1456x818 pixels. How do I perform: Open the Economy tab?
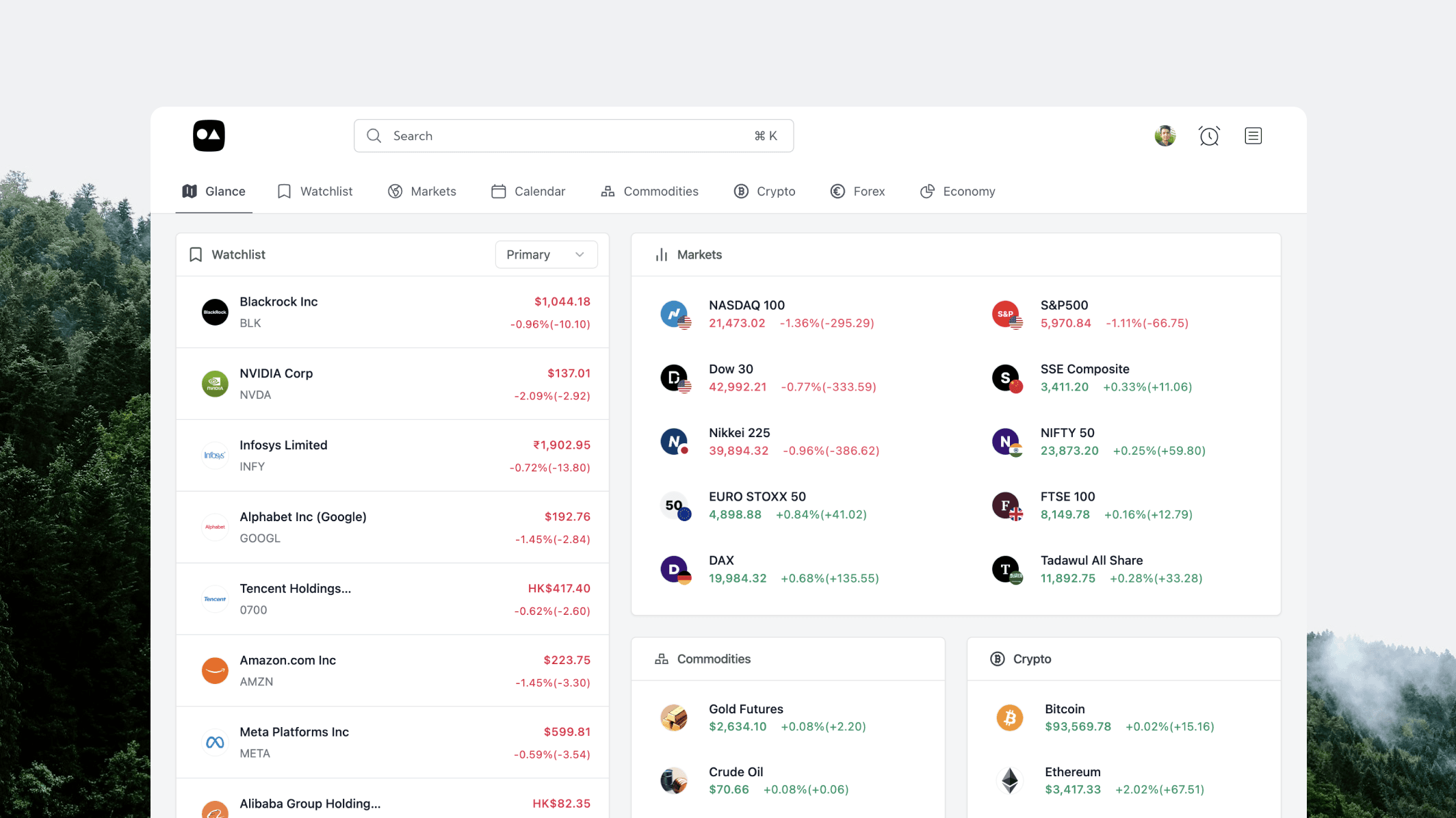[x=957, y=192]
